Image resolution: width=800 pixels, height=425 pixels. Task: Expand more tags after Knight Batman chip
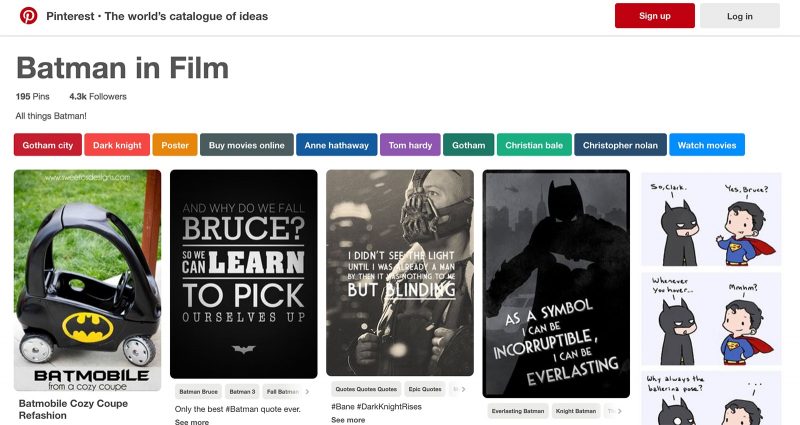point(620,411)
